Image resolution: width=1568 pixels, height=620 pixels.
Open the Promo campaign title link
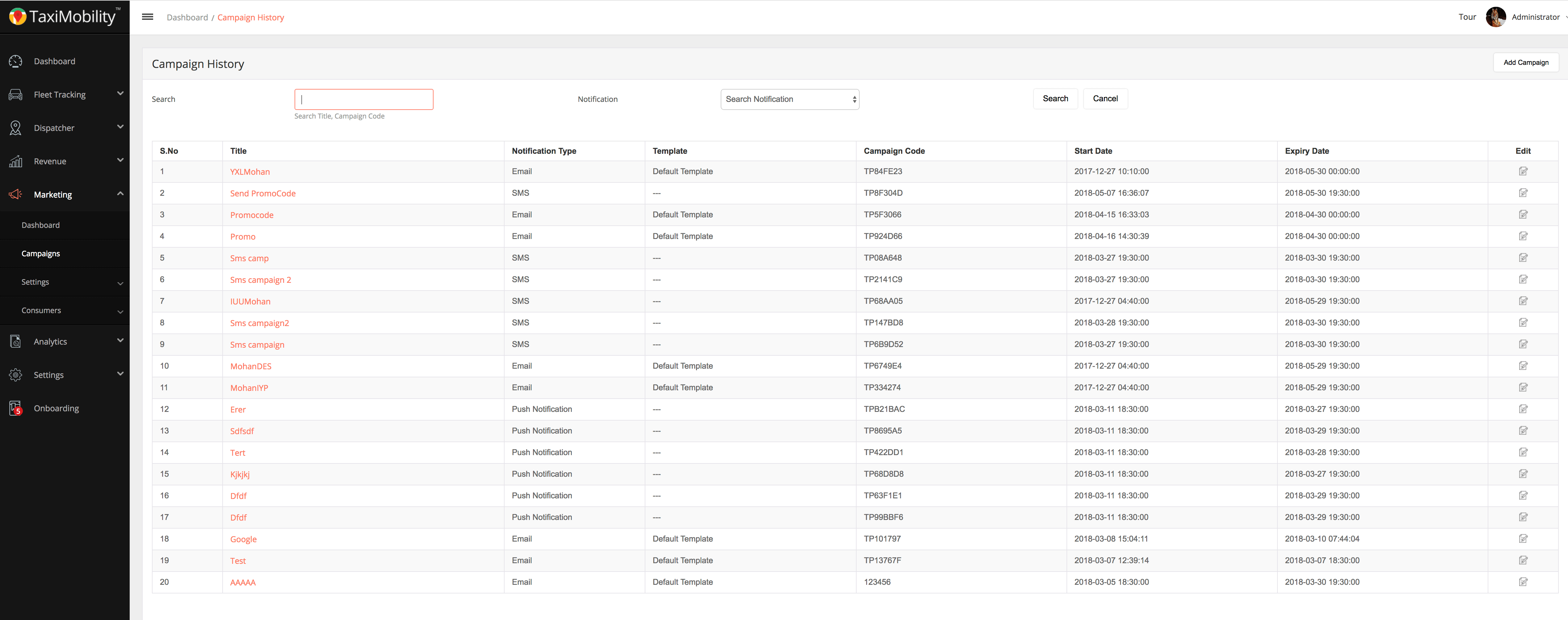click(x=242, y=237)
